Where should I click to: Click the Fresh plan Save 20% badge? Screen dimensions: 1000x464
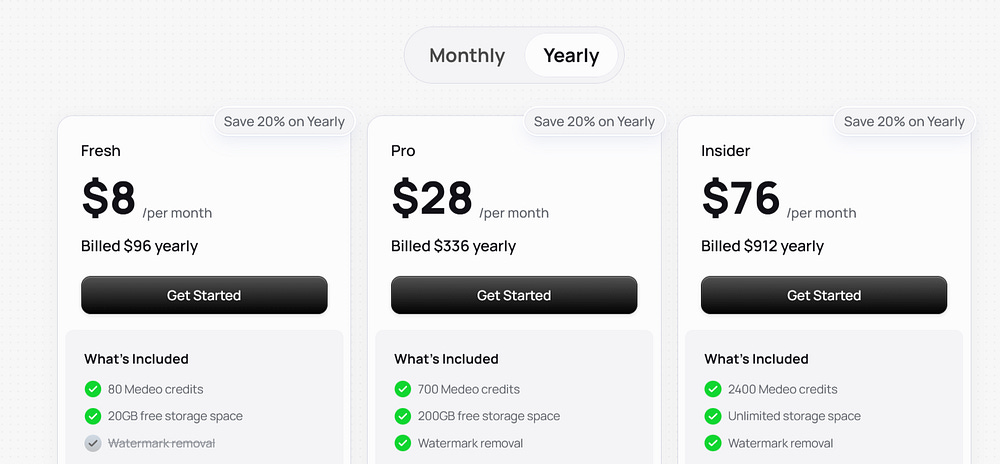284,122
